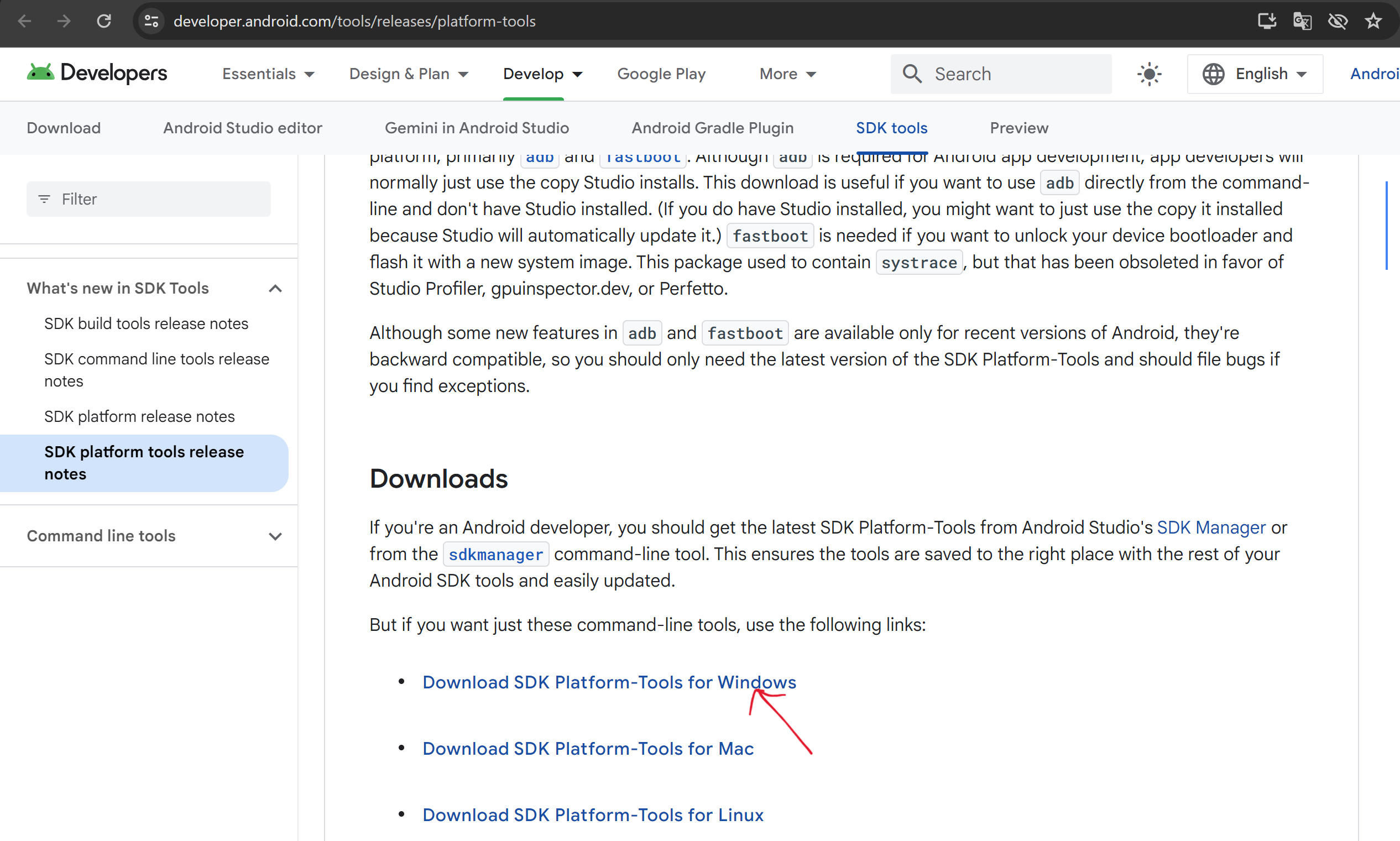This screenshot has height=841, width=1400.
Task: Open SDK platform release notes
Action: point(139,416)
